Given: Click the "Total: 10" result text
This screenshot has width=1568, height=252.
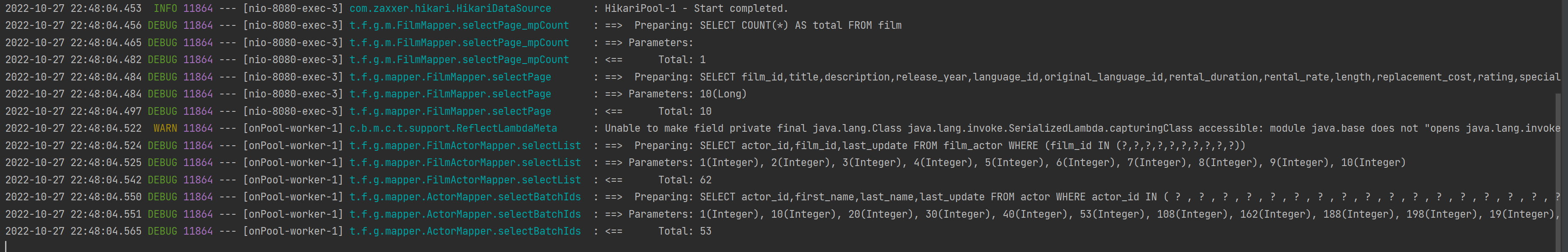Looking at the screenshot, I should click(x=684, y=111).
